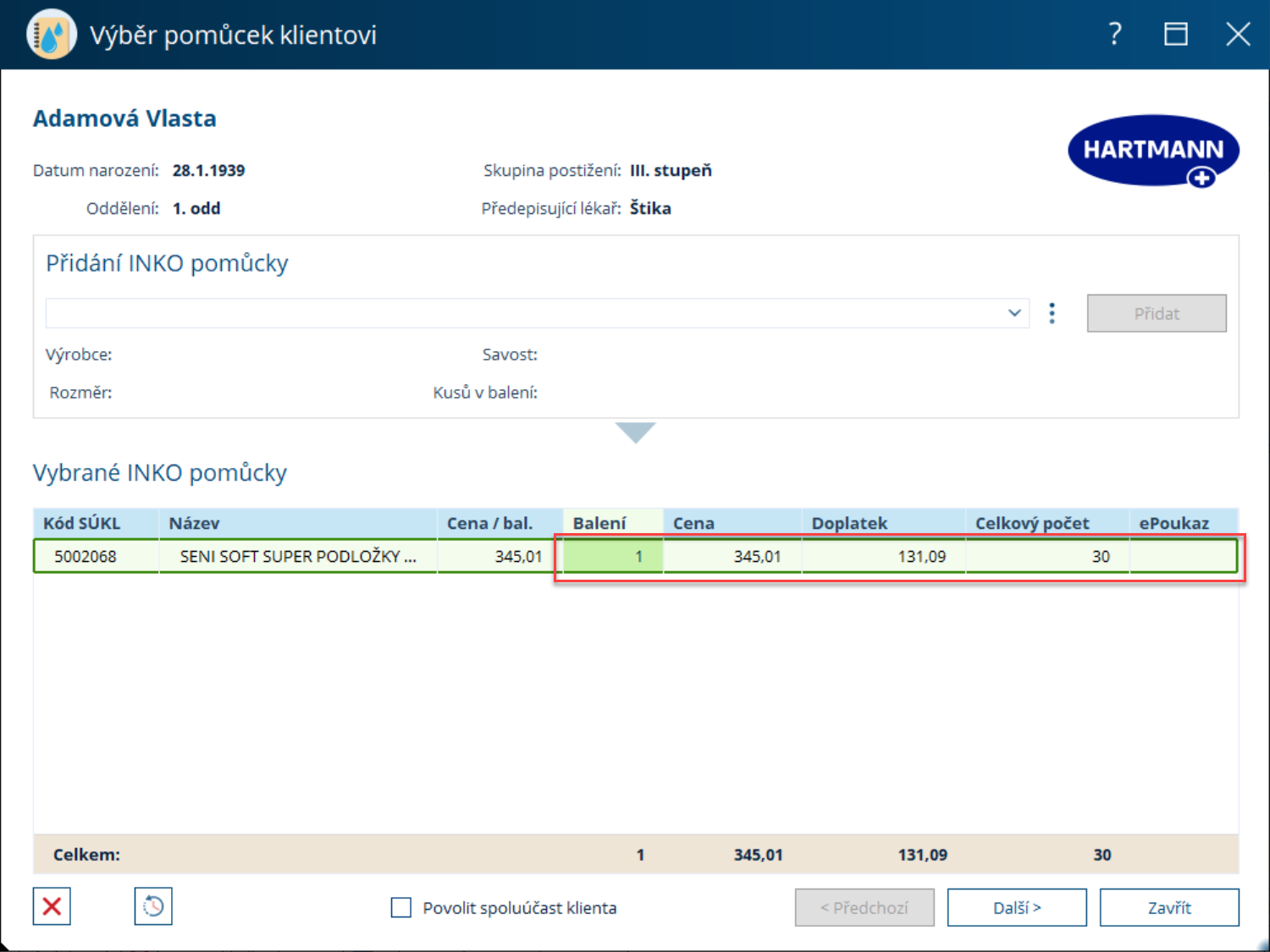
Task: Sort by Název column header
Action: (x=298, y=523)
